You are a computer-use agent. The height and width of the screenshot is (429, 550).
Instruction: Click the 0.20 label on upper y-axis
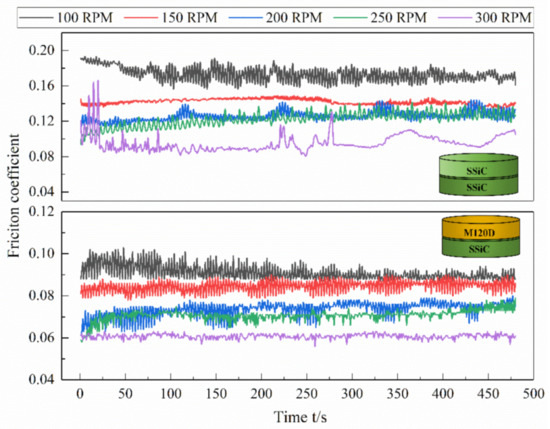coord(42,50)
